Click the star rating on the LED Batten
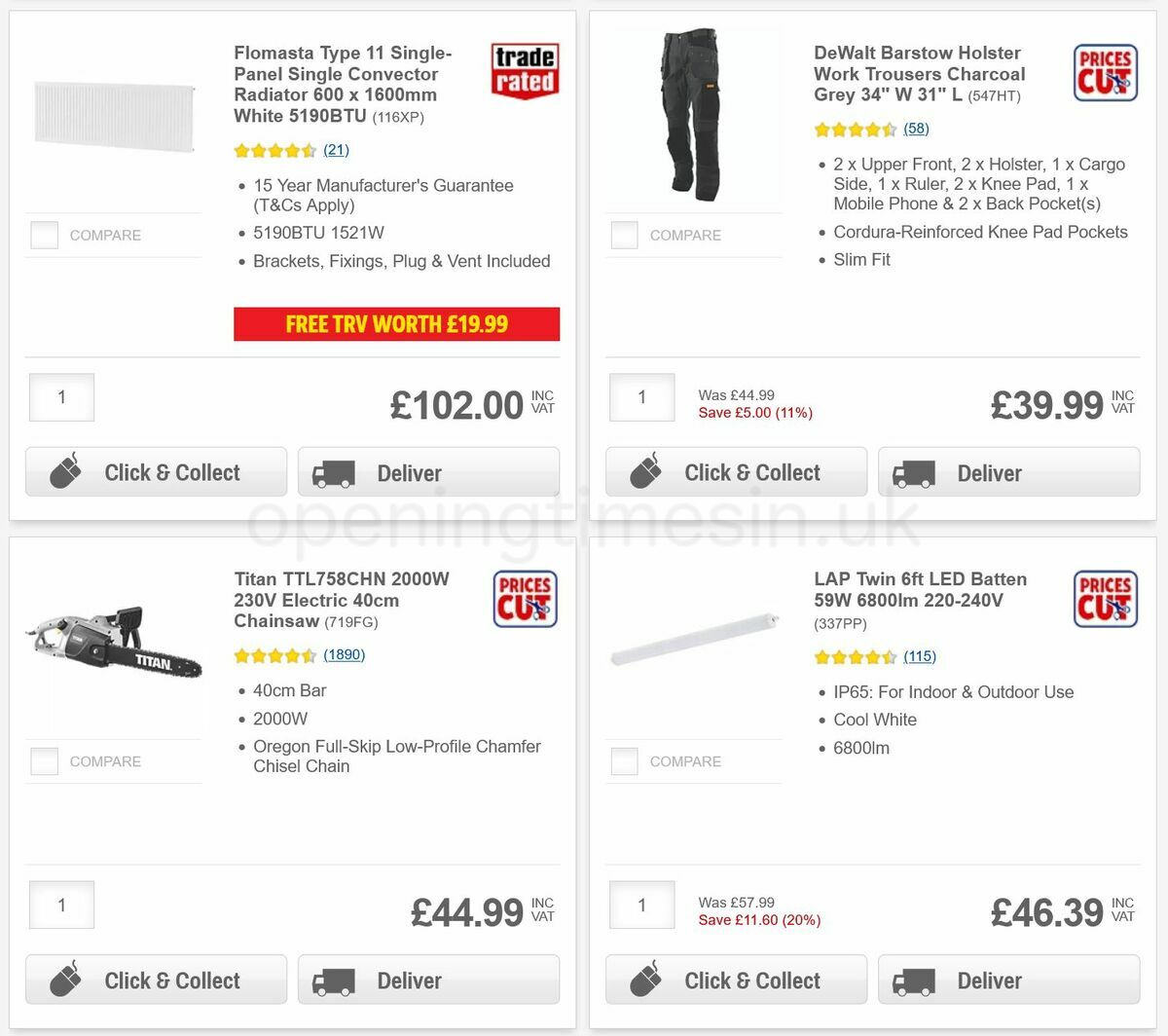 (857, 656)
